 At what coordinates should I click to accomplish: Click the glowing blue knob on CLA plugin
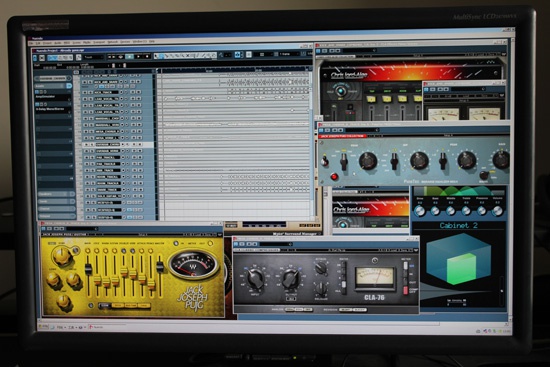[341, 91]
